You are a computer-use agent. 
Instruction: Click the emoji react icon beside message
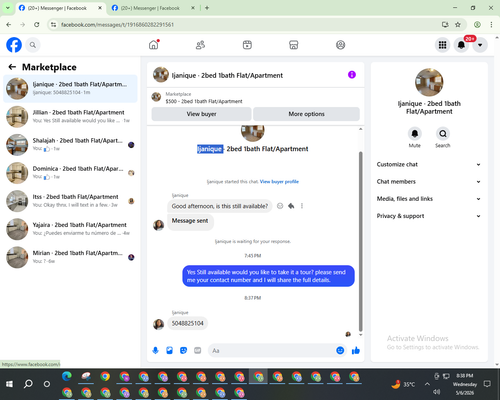280,206
